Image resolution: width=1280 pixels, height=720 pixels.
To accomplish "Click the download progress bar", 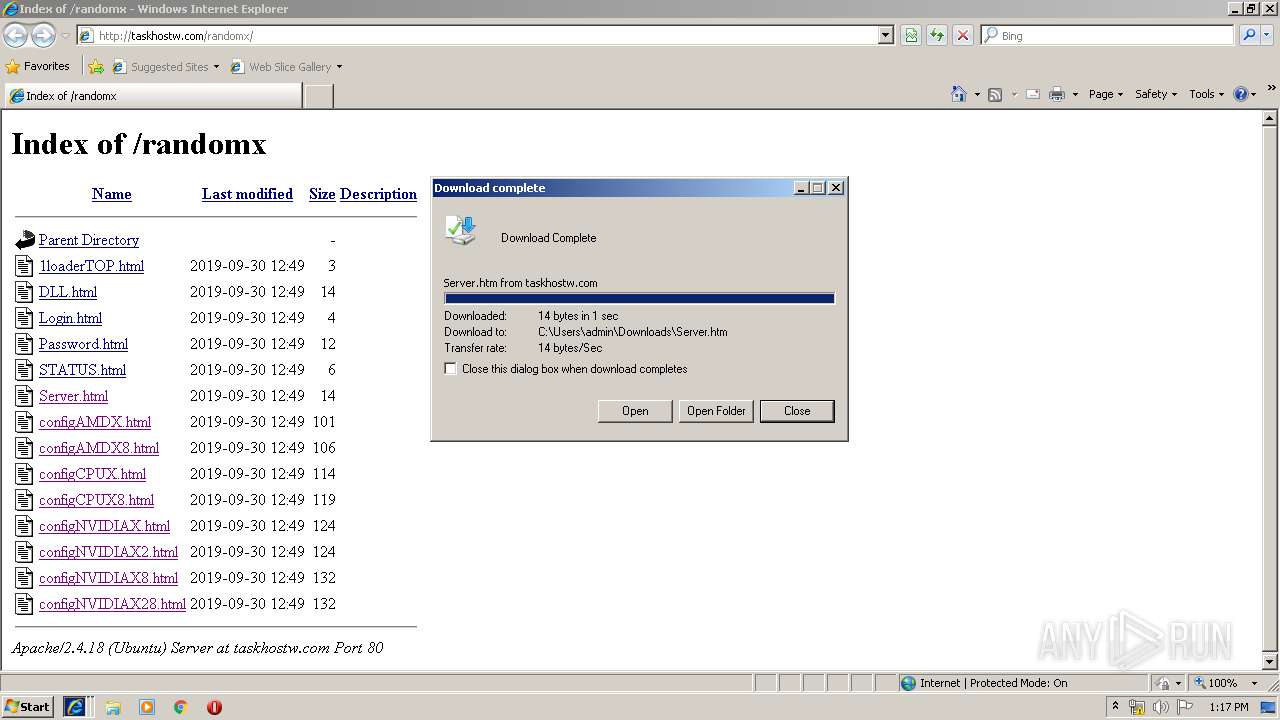I will (639, 298).
